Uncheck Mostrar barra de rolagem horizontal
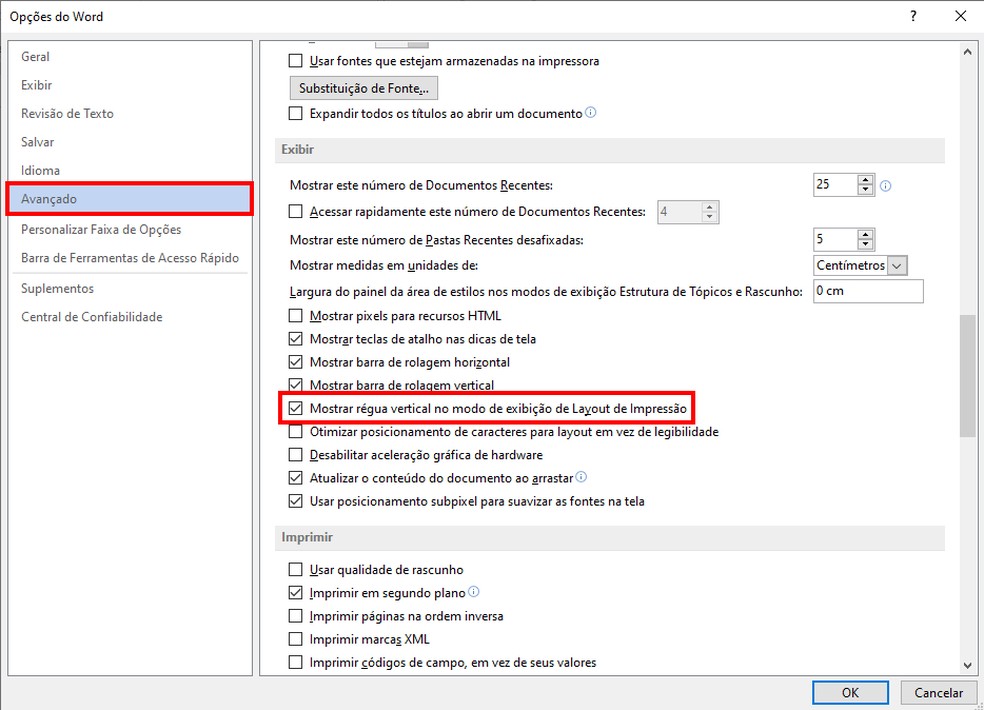984x710 pixels. [x=295, y=362]
